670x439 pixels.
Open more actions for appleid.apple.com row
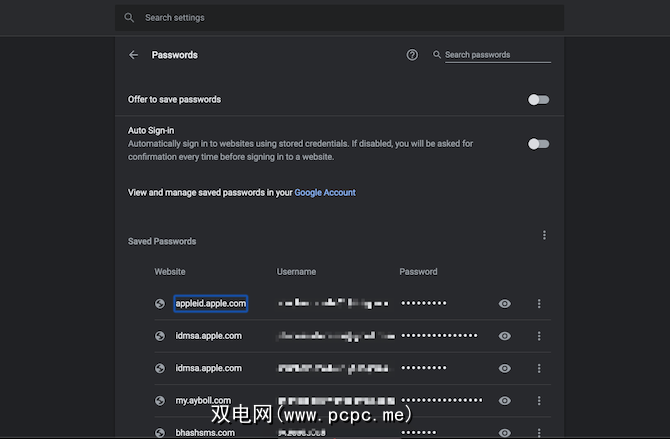pos(539,304)
